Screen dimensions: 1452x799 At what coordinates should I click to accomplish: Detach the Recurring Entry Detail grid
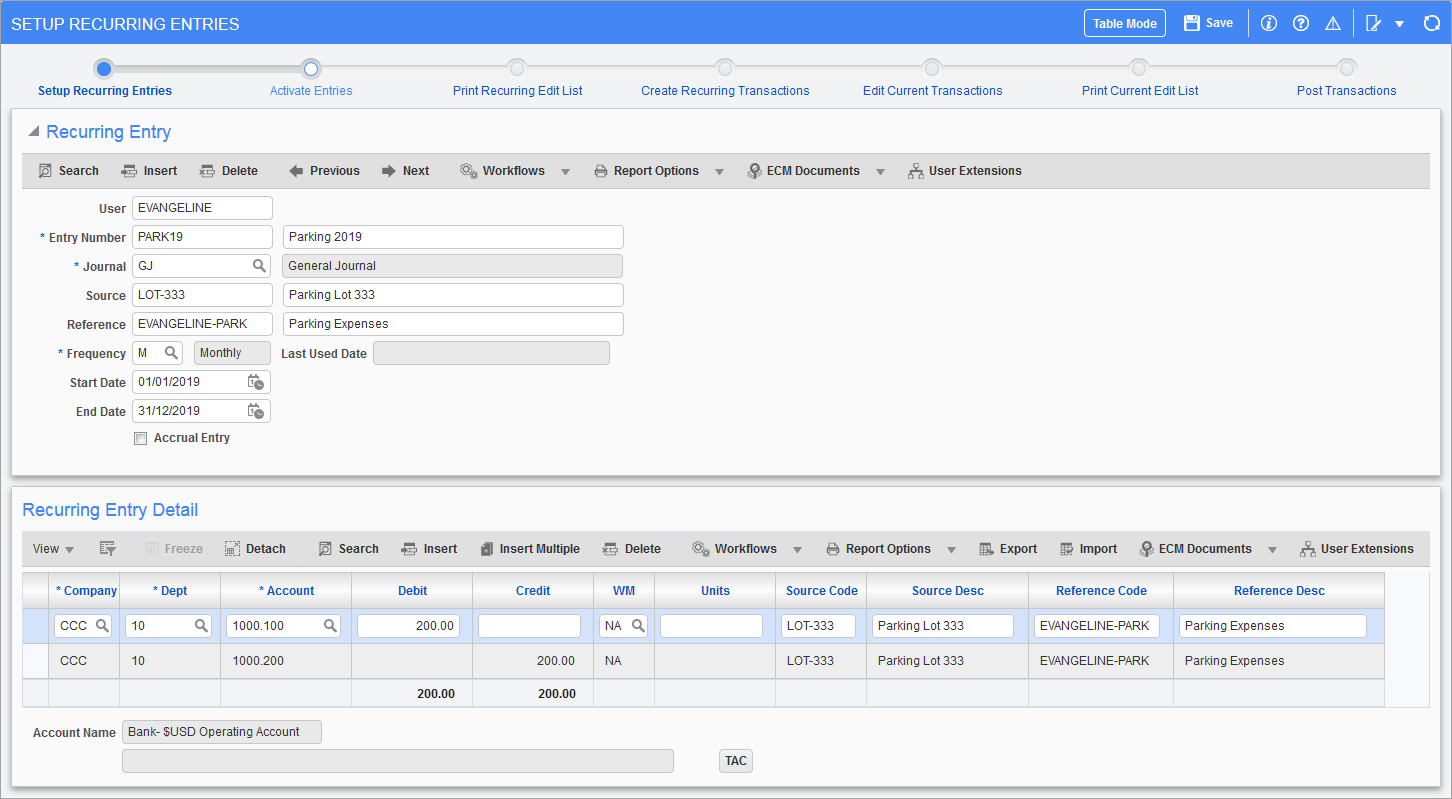pos(255,548)
